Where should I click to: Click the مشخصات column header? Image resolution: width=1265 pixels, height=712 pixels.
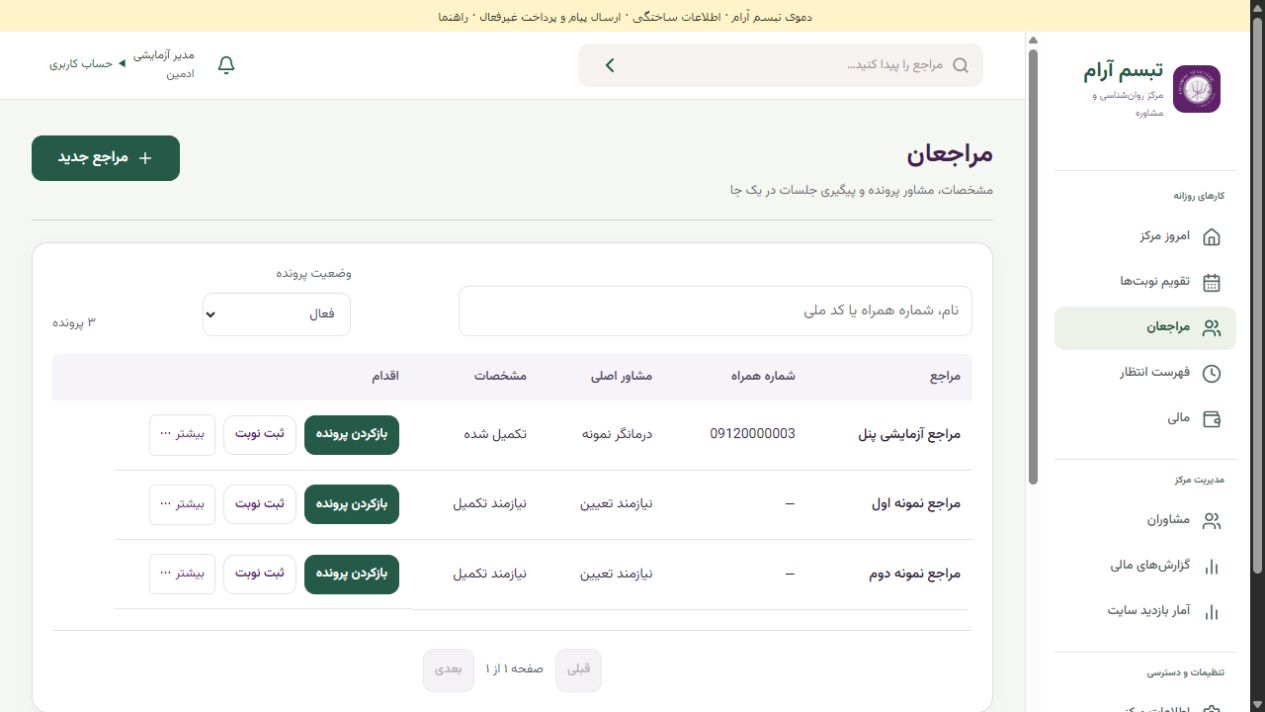coord(501,376)
